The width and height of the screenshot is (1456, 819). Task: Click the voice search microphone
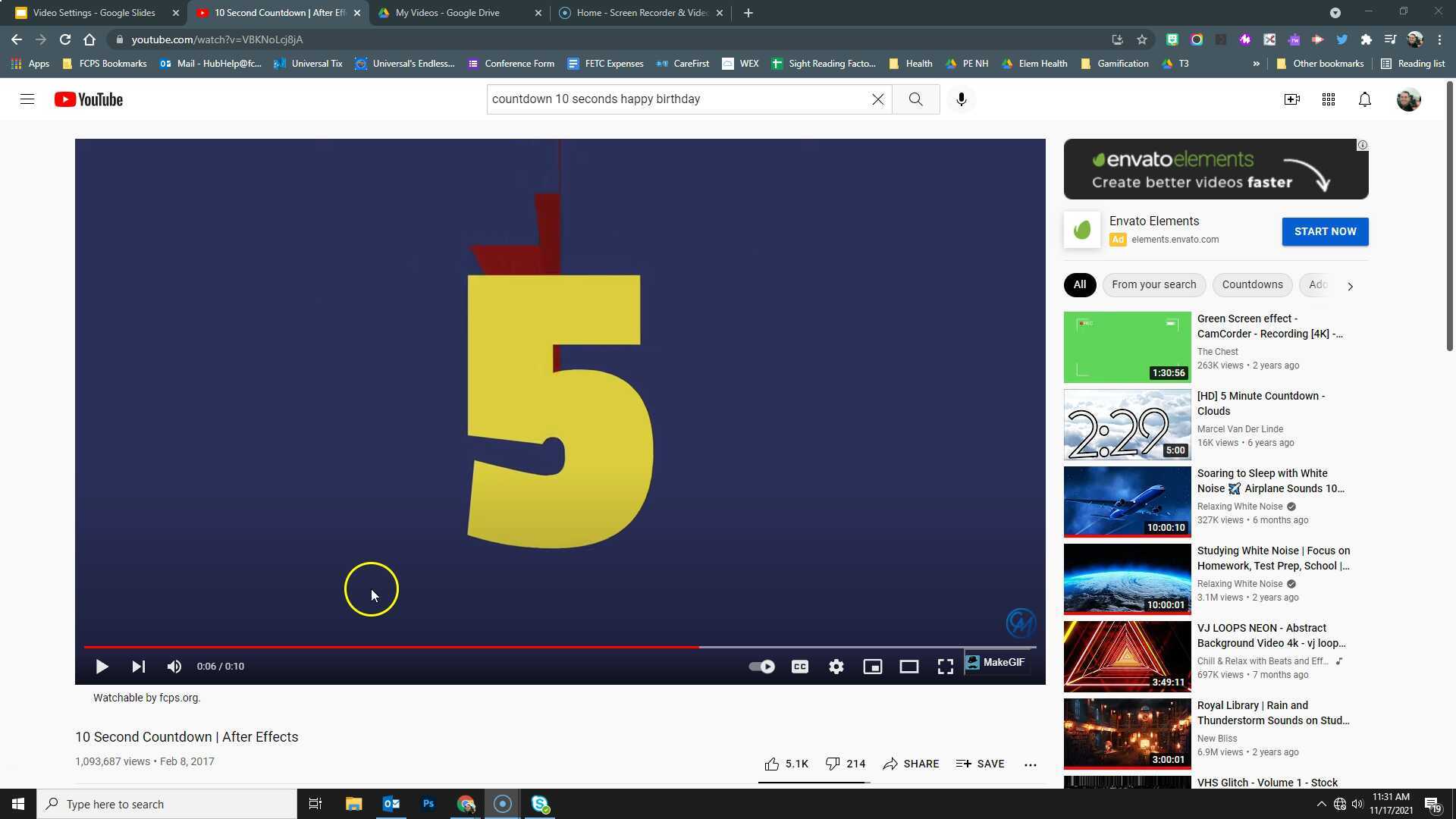coord(961,99)
